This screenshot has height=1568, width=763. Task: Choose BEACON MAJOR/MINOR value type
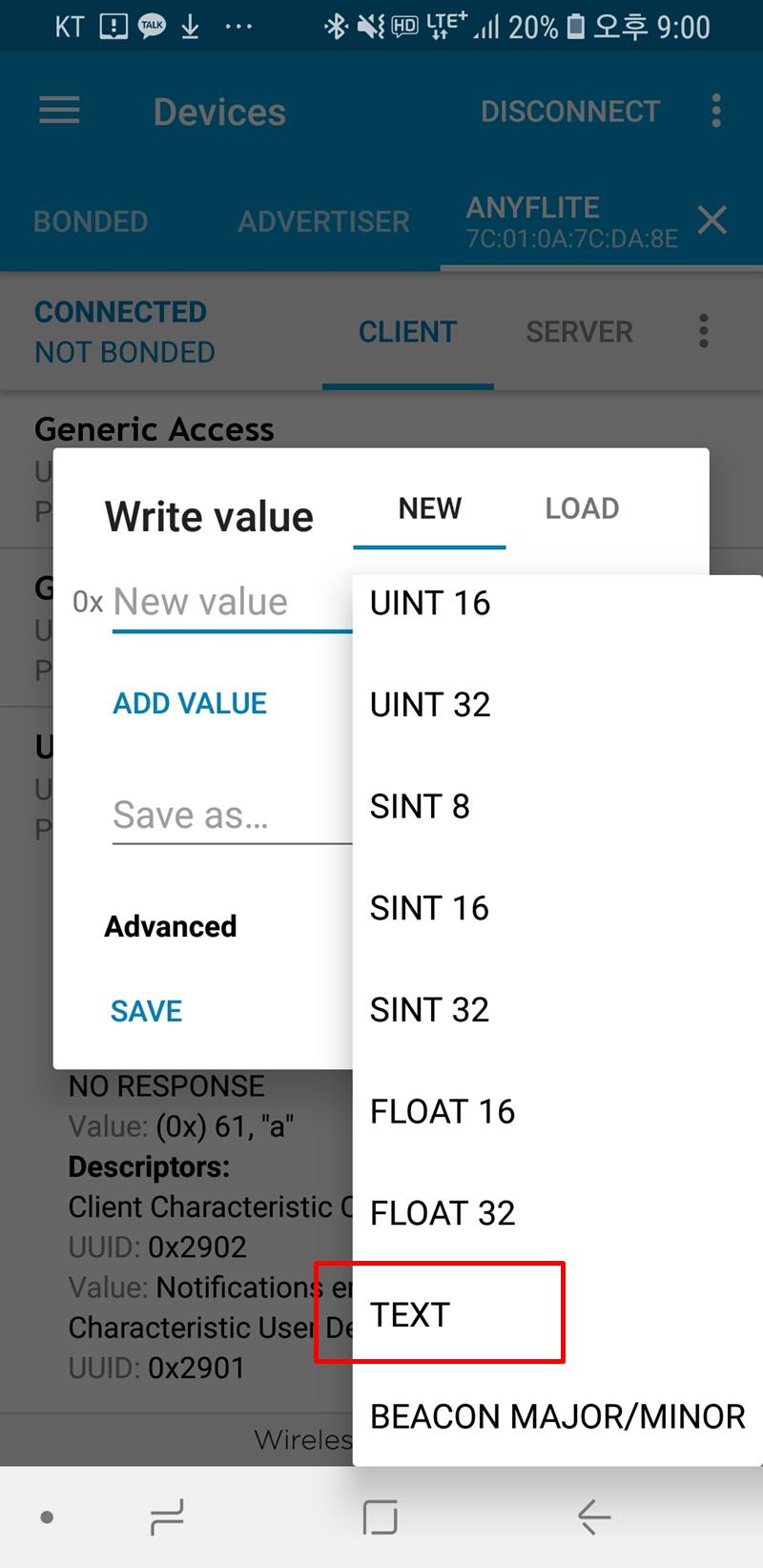pos(557,1416)
